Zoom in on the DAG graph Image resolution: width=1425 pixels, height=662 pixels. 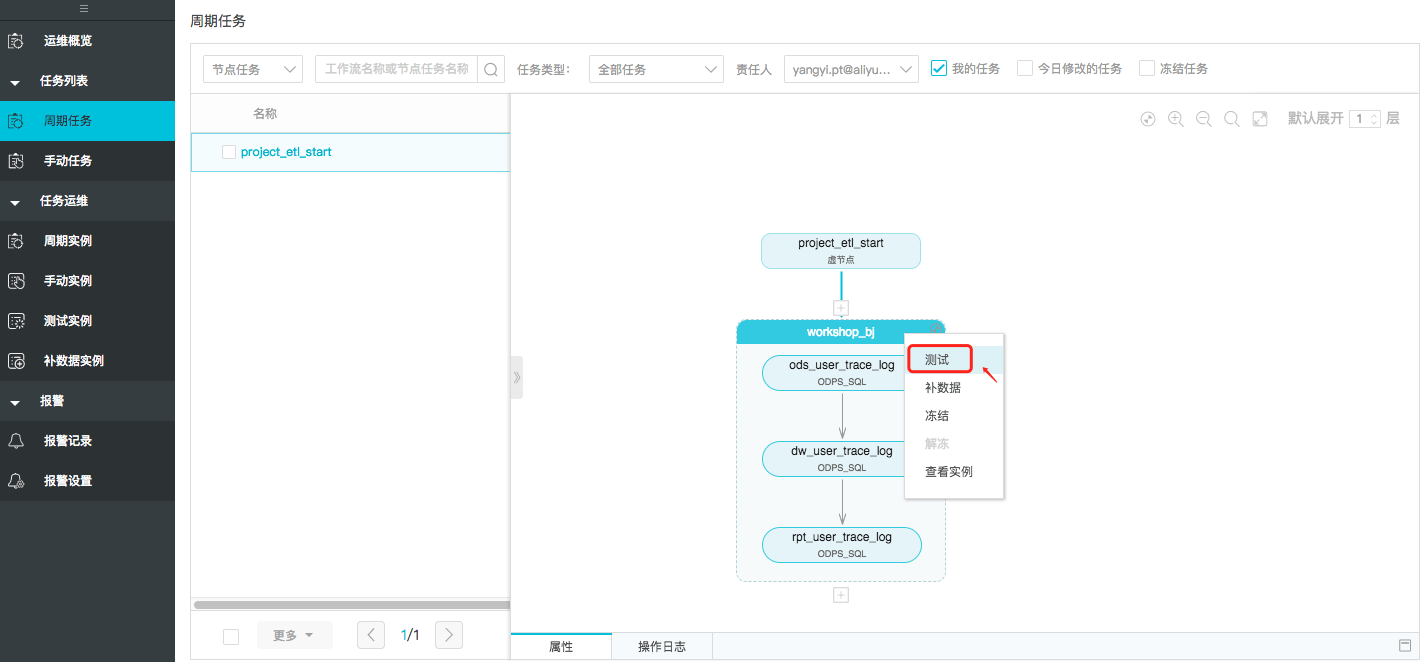[1176, 119]
